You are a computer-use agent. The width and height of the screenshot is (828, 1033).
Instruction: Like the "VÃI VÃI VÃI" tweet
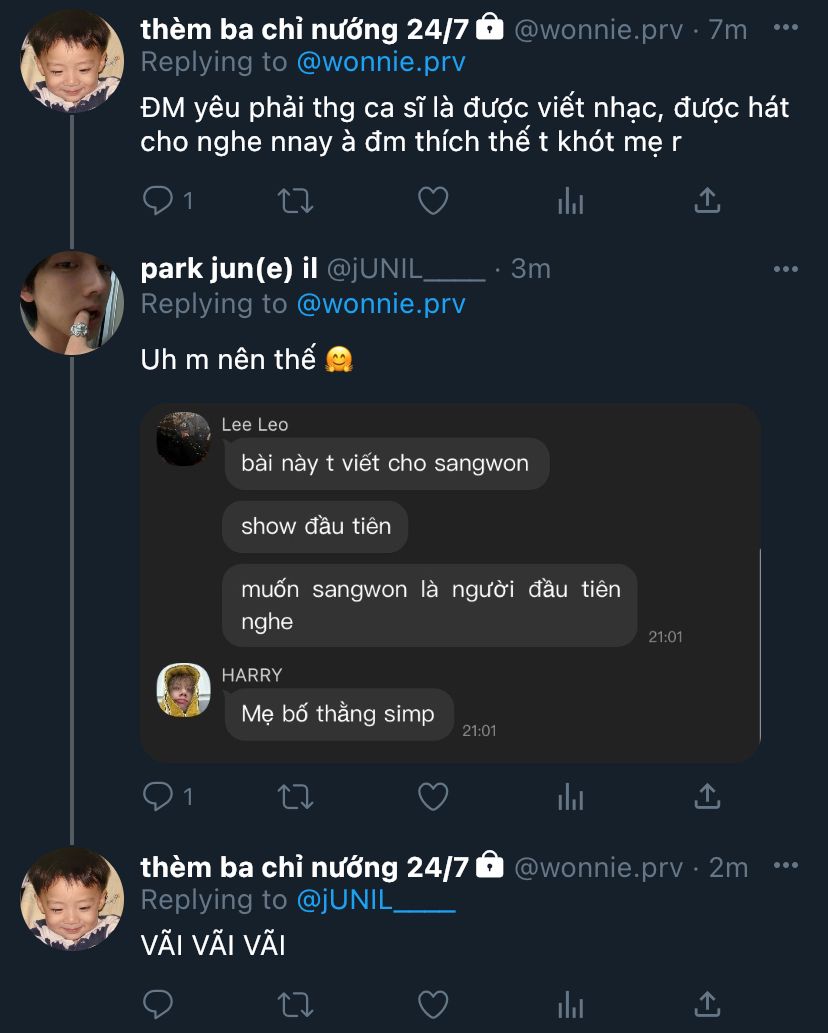(x=432, y=1003)
